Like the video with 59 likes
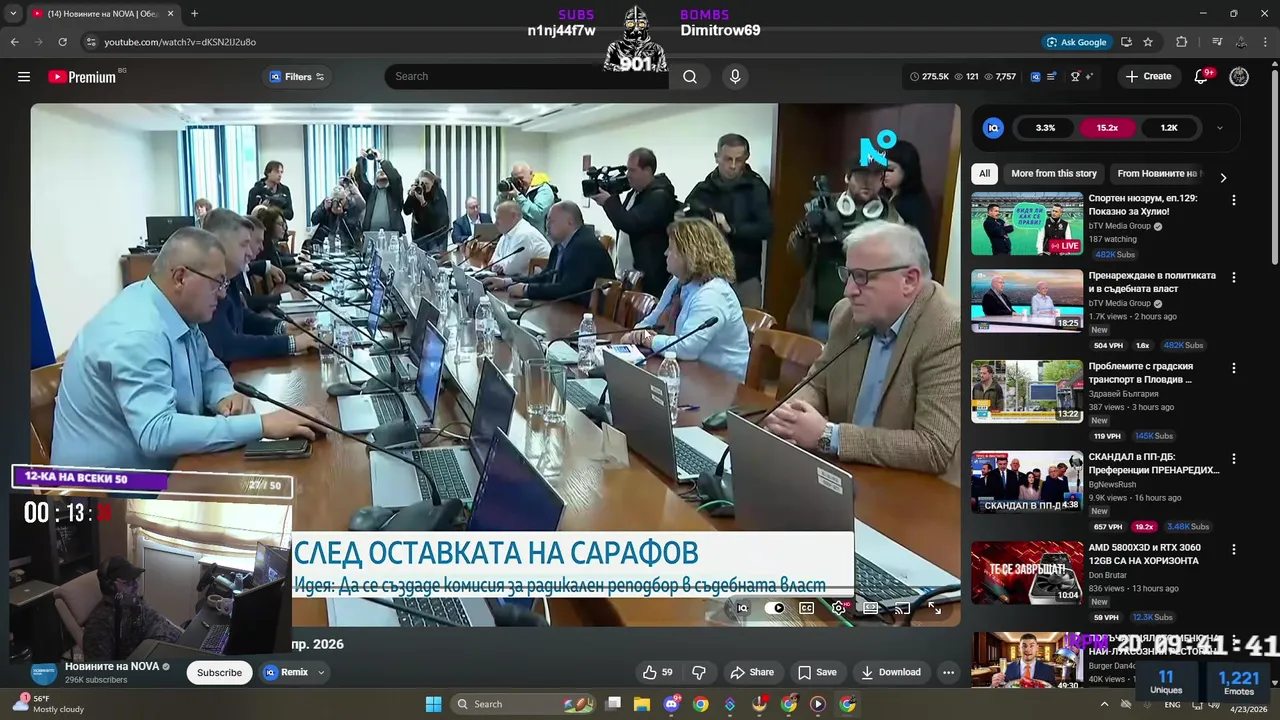Viewport: 1280px width, 720px height. point(658,672)
